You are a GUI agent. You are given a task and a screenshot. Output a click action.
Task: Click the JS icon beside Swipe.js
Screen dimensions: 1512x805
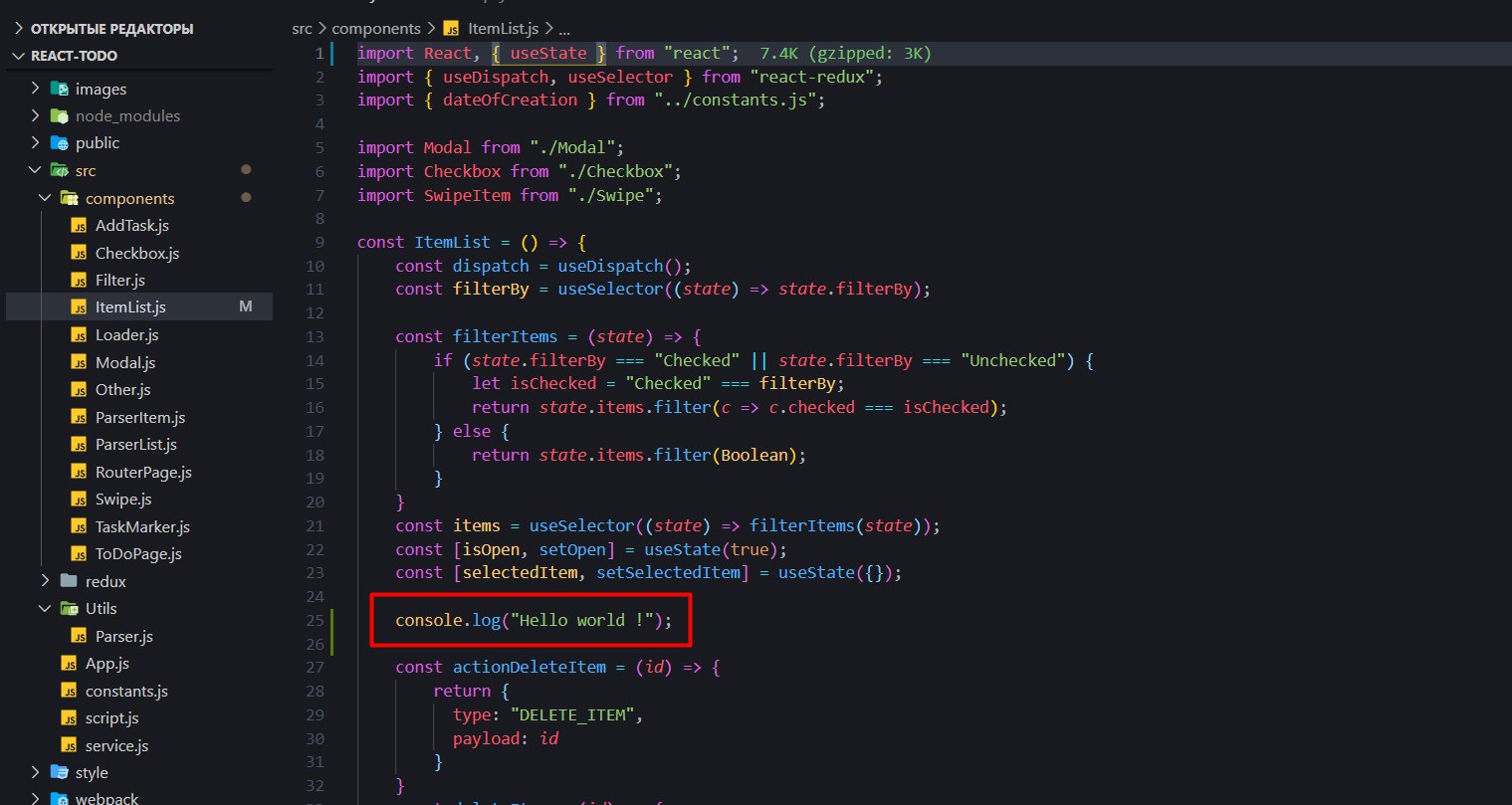[x=79, y=500]
